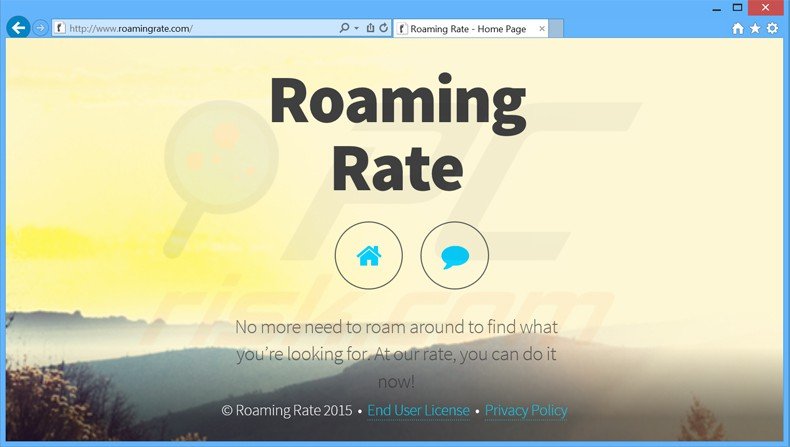Select the Roaming Rate - Home Page tab
This screenshot has width=790, height=447.
467,29
